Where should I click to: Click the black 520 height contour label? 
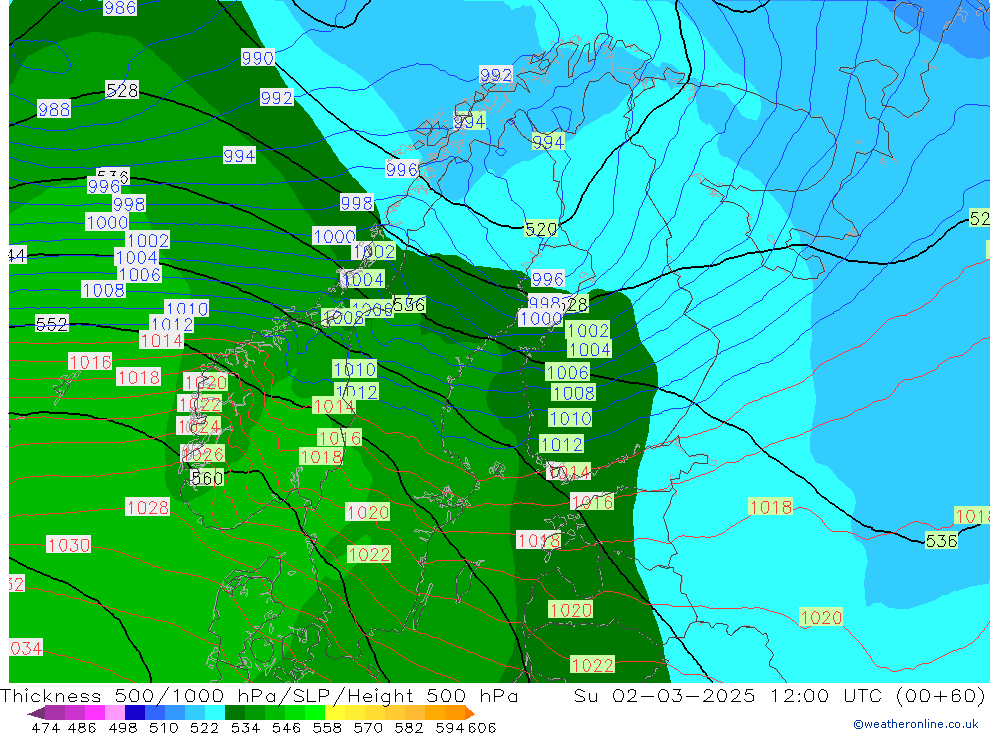[x=541, y=229]
